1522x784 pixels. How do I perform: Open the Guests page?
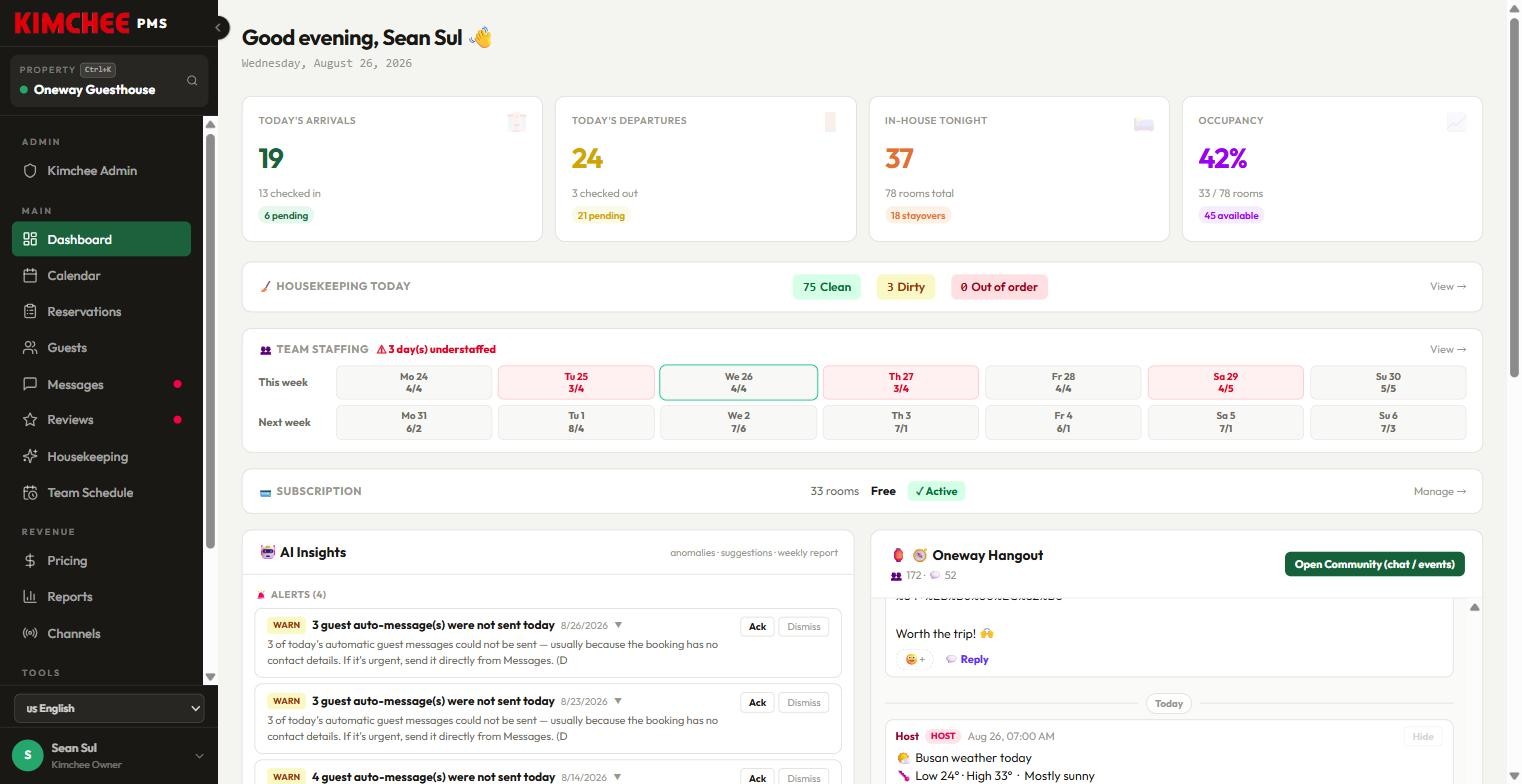click(x=101, y=348)
